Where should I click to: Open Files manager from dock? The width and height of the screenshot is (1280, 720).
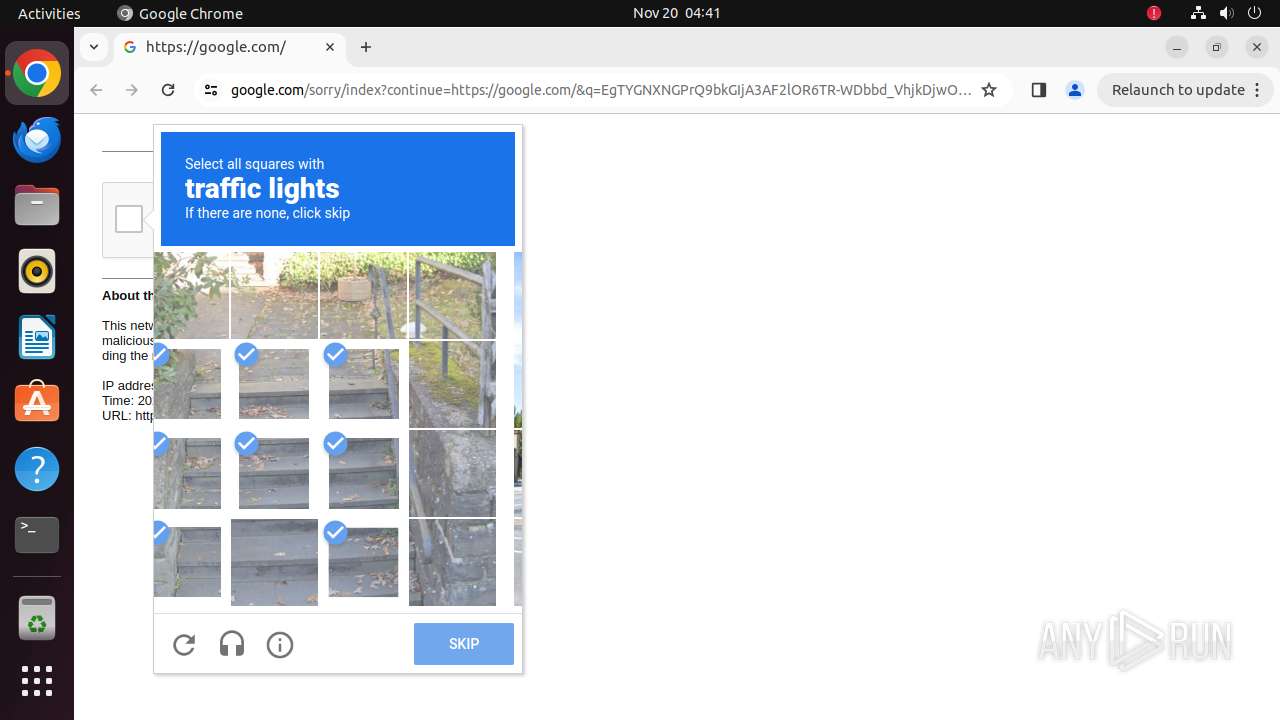[x=37, y=206]
